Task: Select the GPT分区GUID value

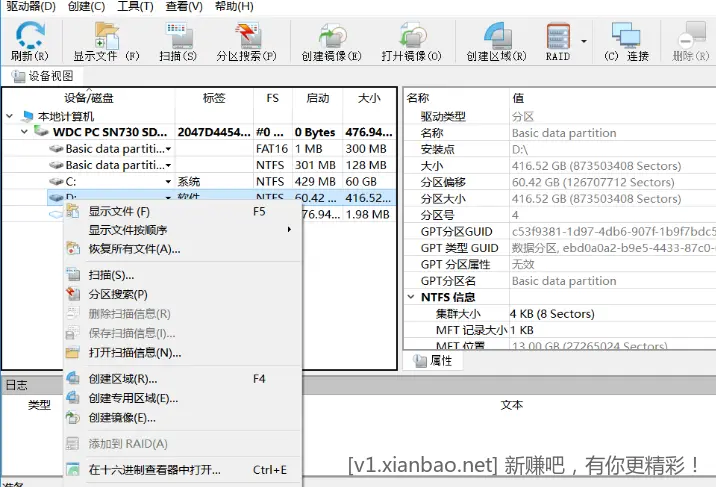Action: click(x=613, y=231)
